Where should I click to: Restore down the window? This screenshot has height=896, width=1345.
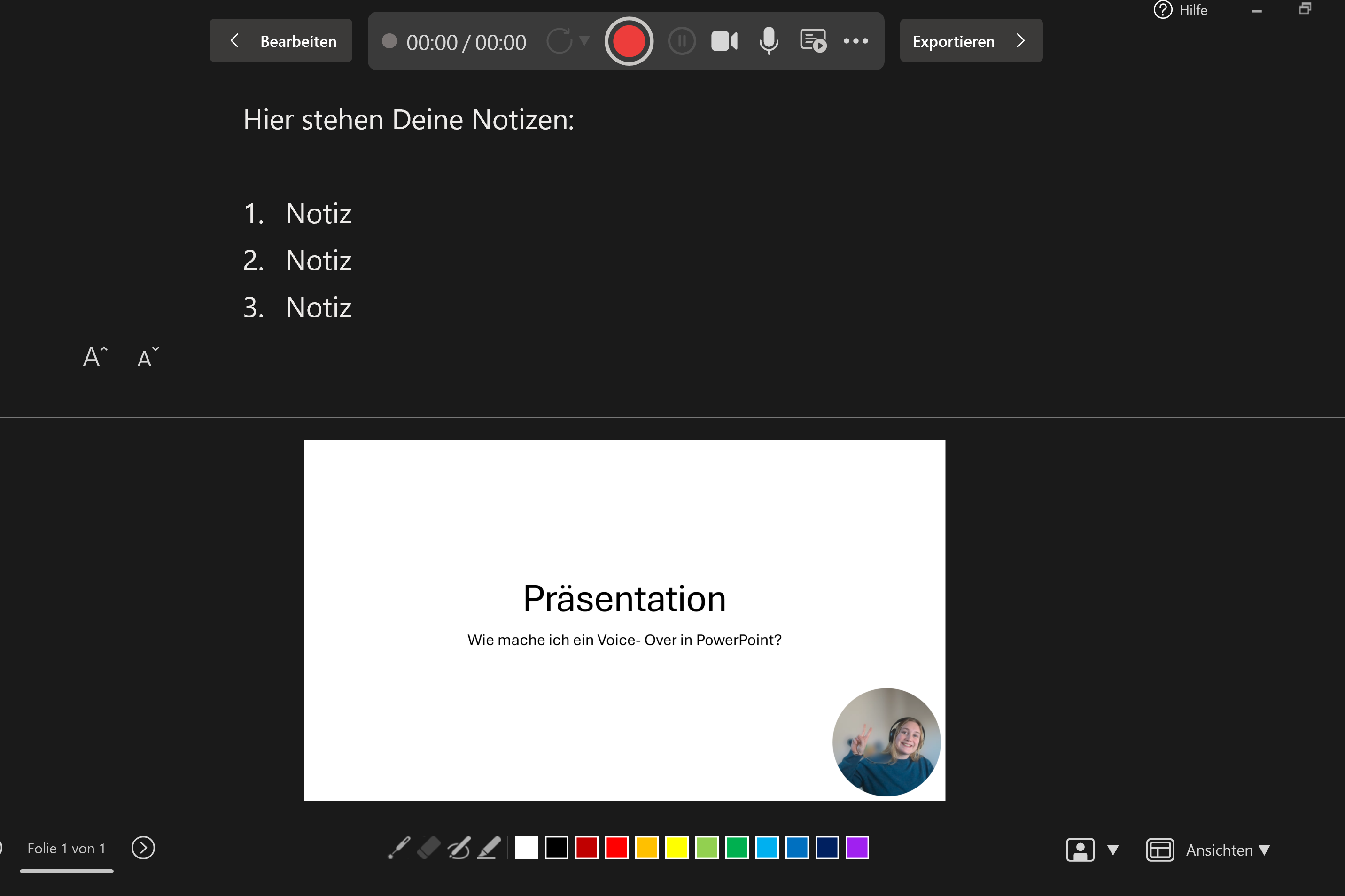point(1305,8)
